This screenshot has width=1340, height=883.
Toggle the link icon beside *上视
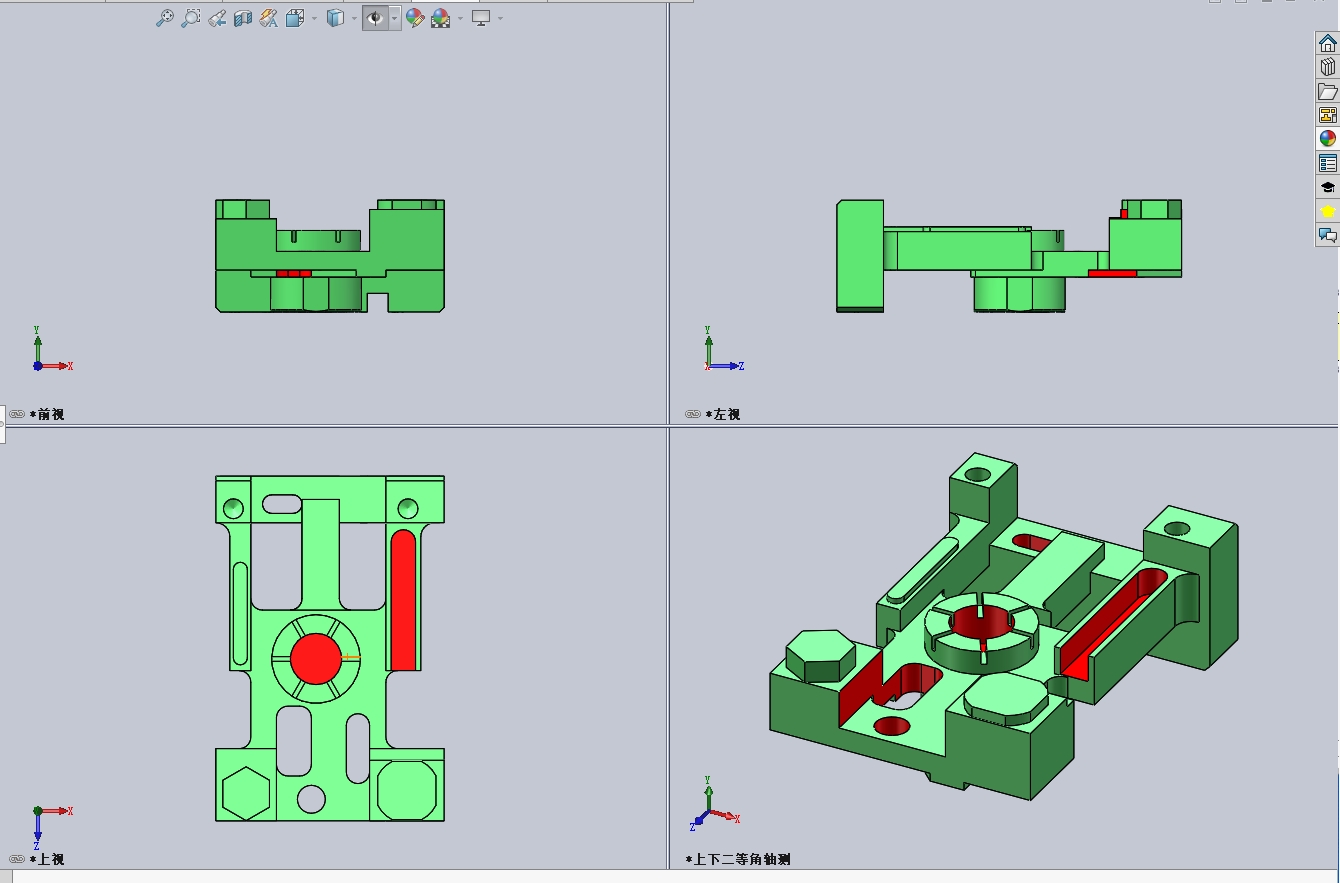pos(17,859)
